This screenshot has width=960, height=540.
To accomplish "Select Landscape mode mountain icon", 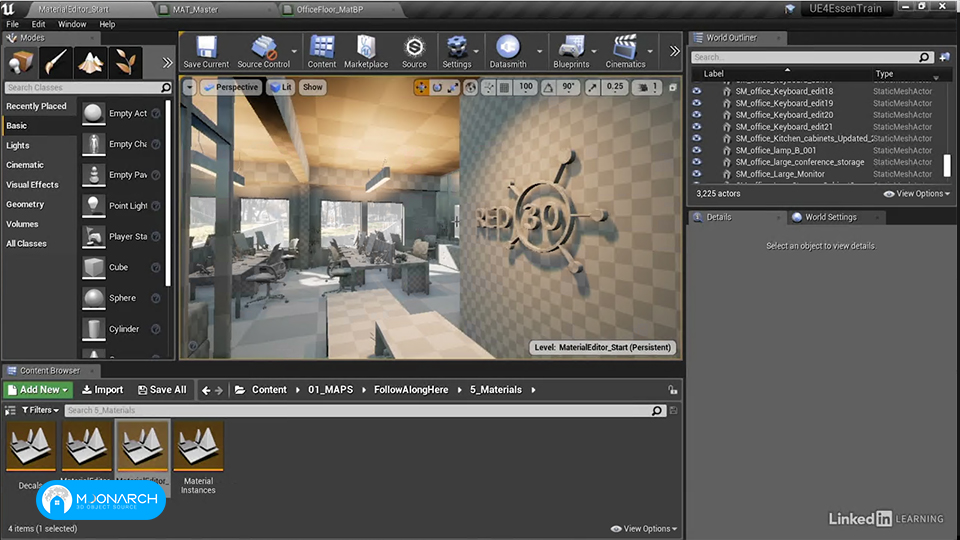I will [x=91, y=62].
